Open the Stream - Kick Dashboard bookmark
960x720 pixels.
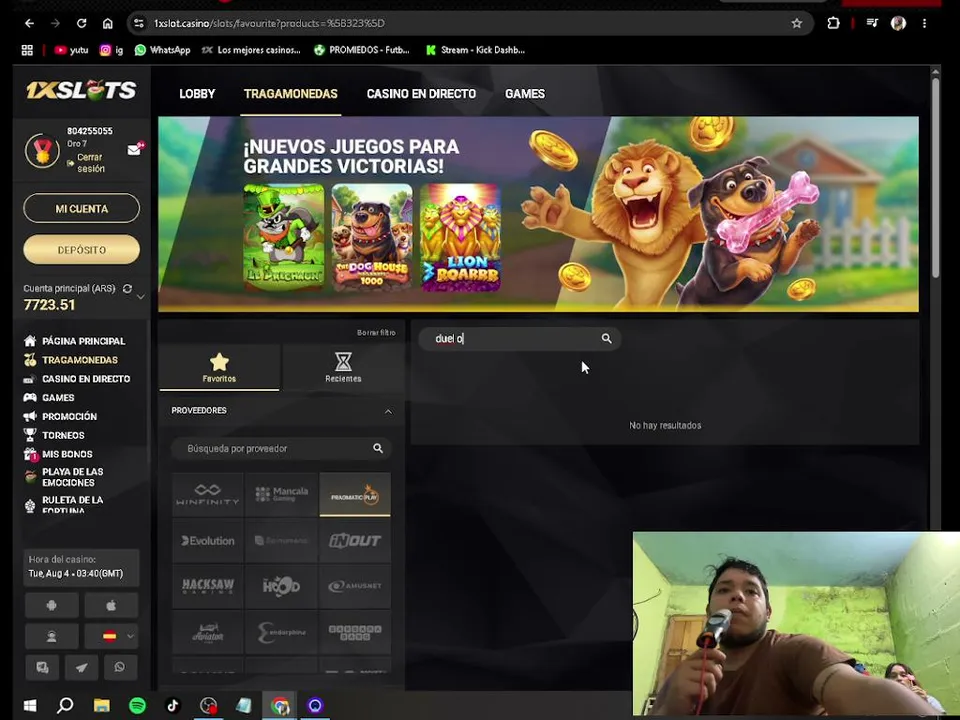[475, 50]
